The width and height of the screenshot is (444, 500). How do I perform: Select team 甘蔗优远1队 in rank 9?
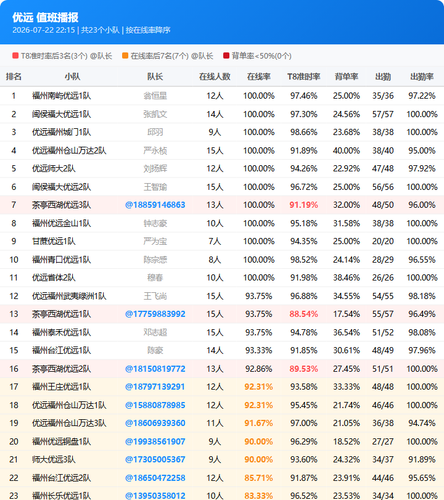coord(54,241)
